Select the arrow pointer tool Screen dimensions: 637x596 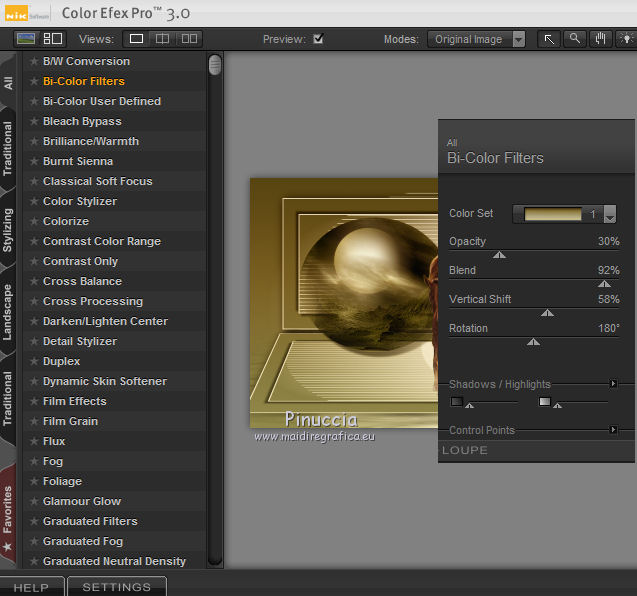549,39
